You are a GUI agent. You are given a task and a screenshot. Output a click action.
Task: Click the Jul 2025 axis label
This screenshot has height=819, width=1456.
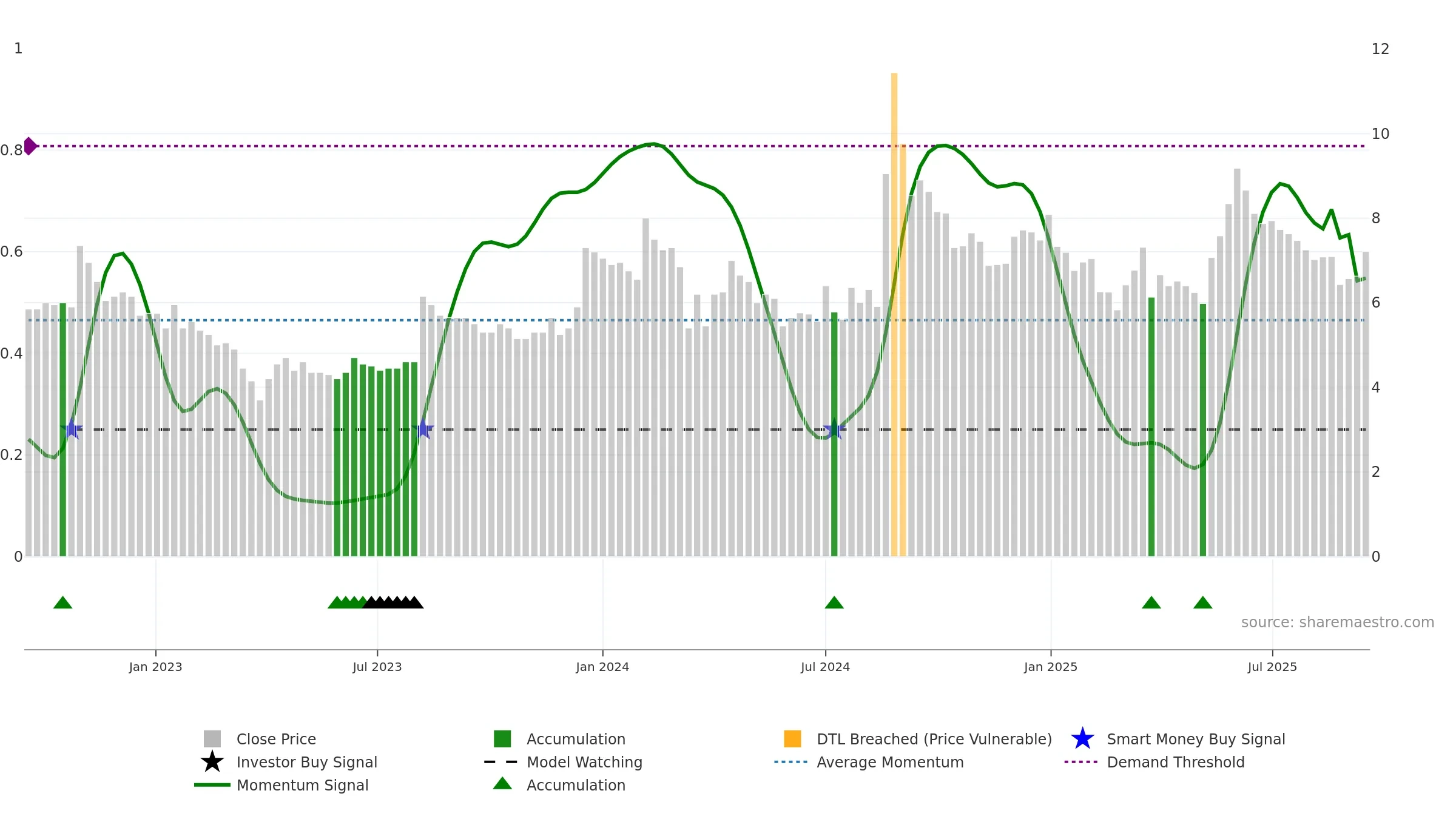pyautogui.click(x=1272, y=667)
